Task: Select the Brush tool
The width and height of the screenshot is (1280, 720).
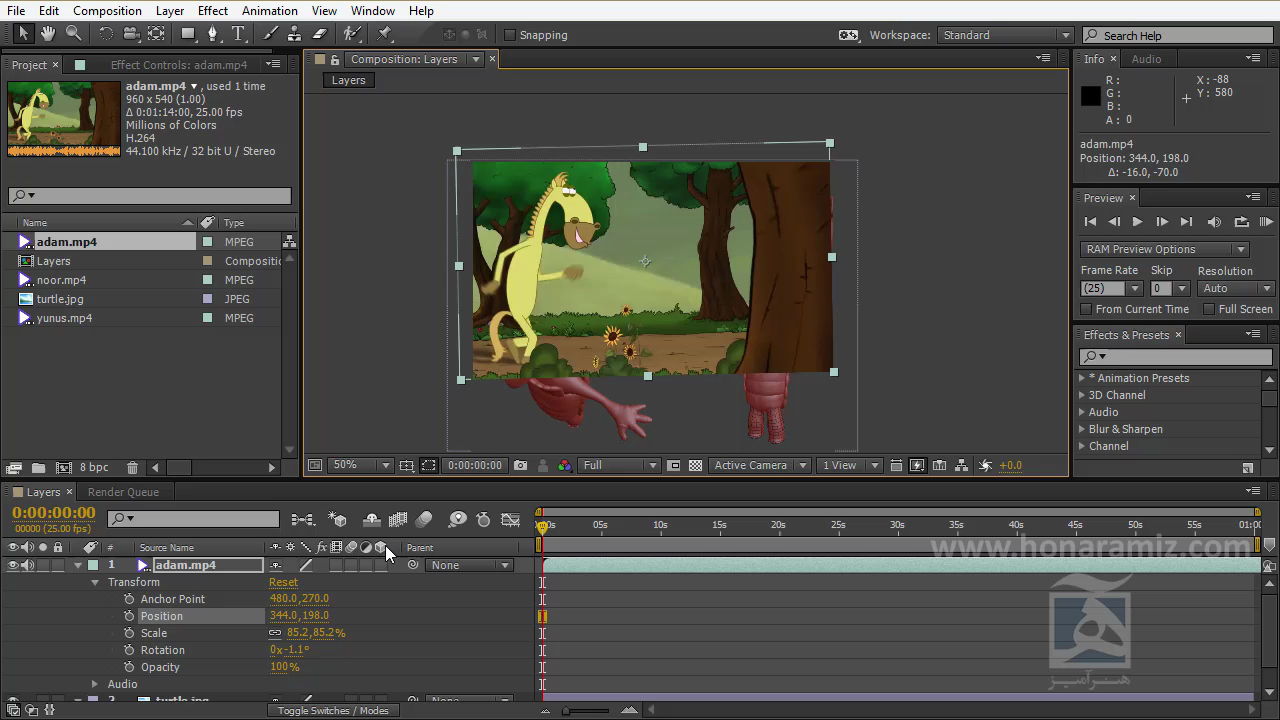Action: click(270, 34)
